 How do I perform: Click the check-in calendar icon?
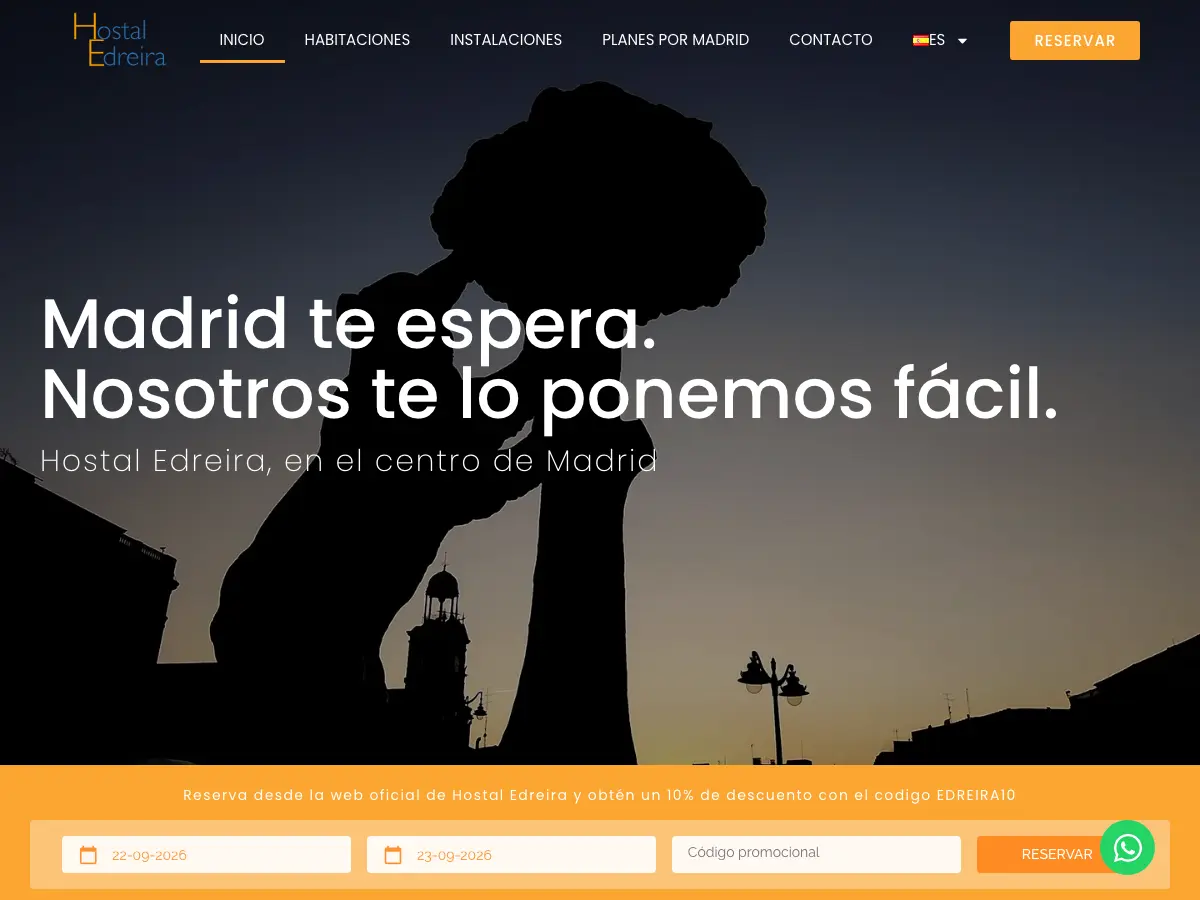pyautogui.click(x=88, y=855)
